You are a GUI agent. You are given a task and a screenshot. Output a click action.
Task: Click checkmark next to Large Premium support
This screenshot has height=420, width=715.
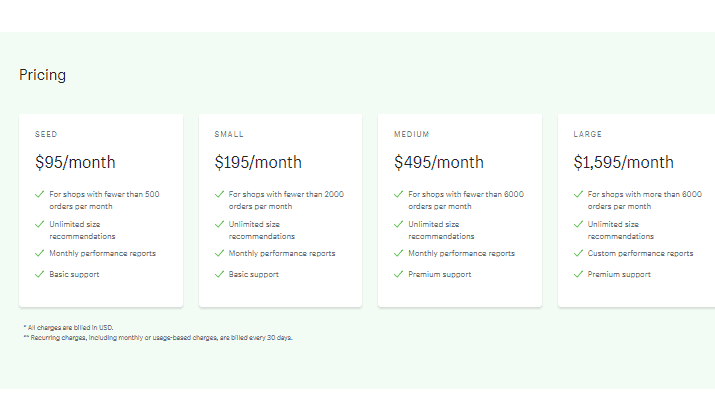[578, 274]
